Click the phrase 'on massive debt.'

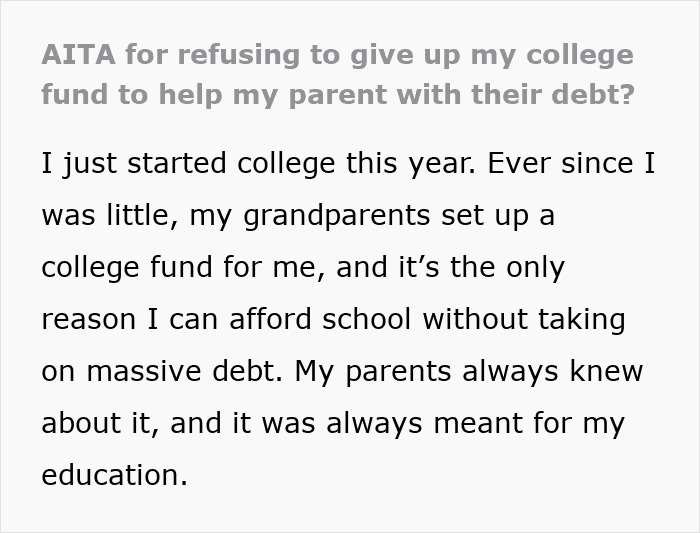coord(162,371)
